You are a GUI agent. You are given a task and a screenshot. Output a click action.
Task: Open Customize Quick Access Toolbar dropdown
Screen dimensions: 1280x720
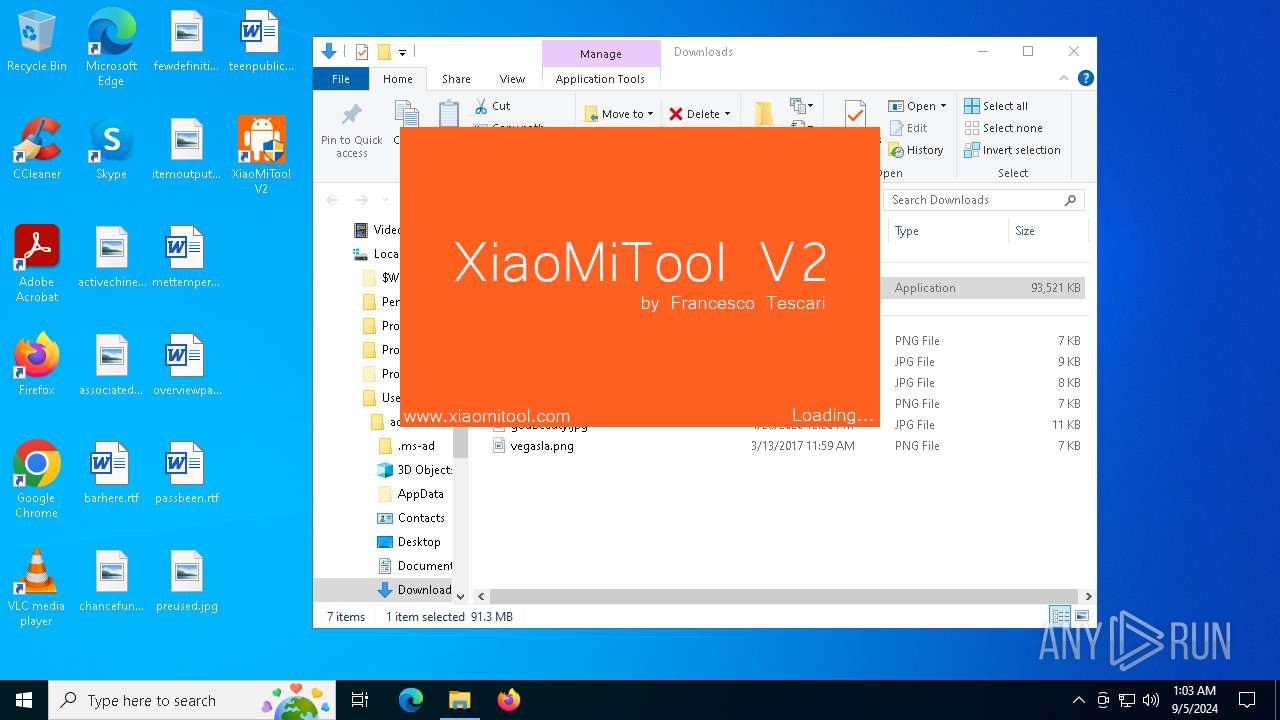point(402,52)
